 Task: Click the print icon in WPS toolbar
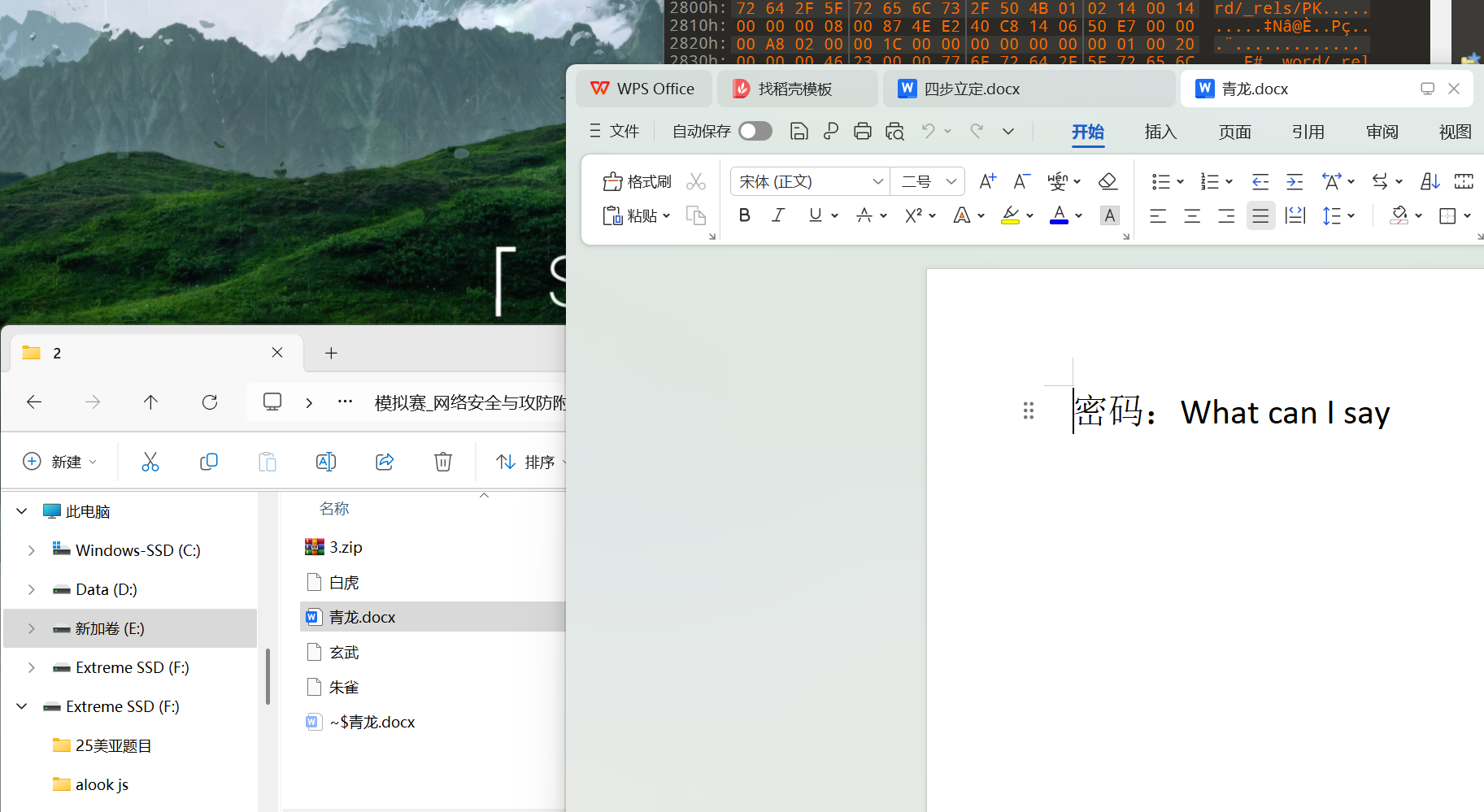coord(863,132)
